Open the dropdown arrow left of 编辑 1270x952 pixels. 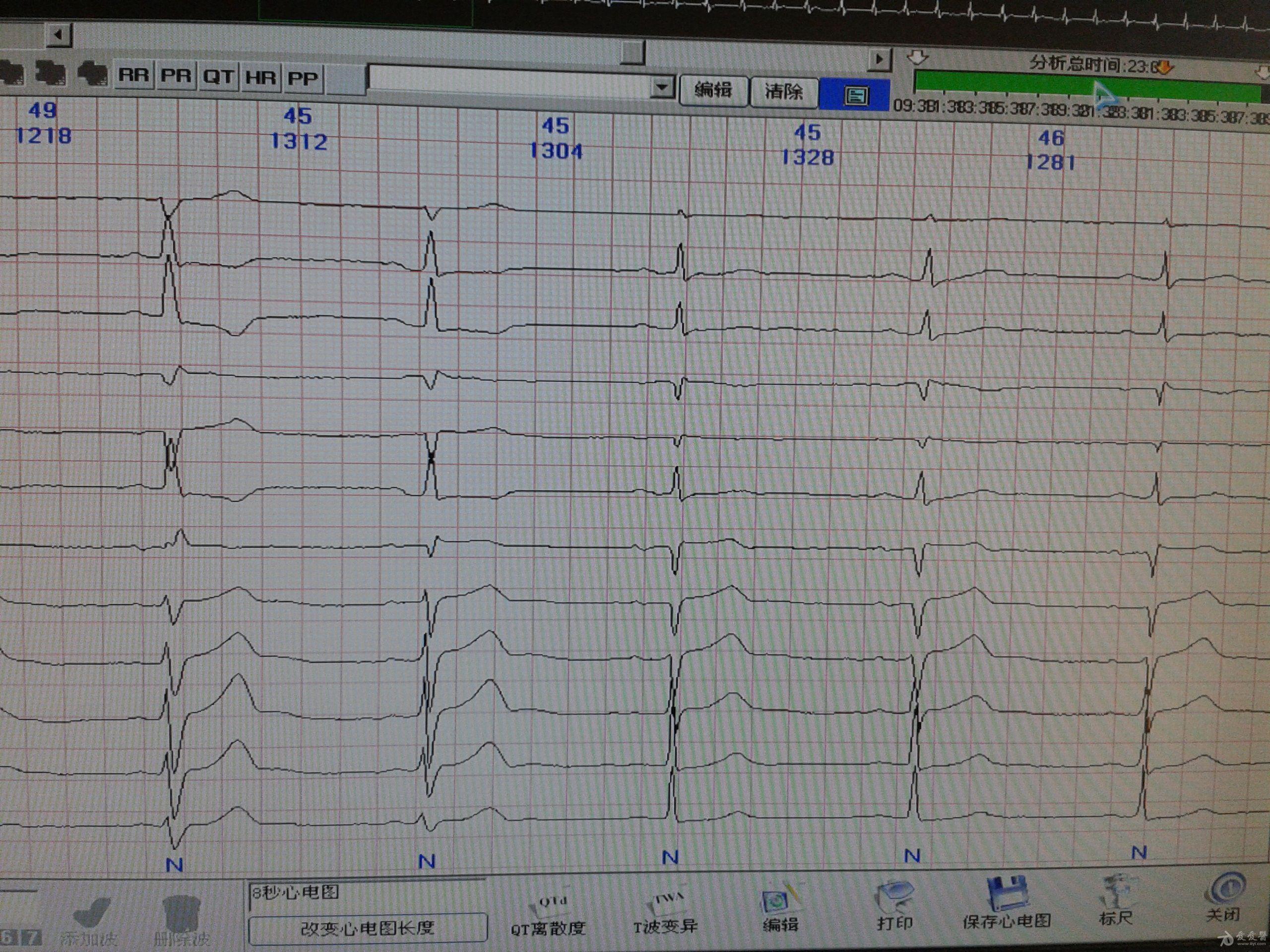tap(662, 88)
